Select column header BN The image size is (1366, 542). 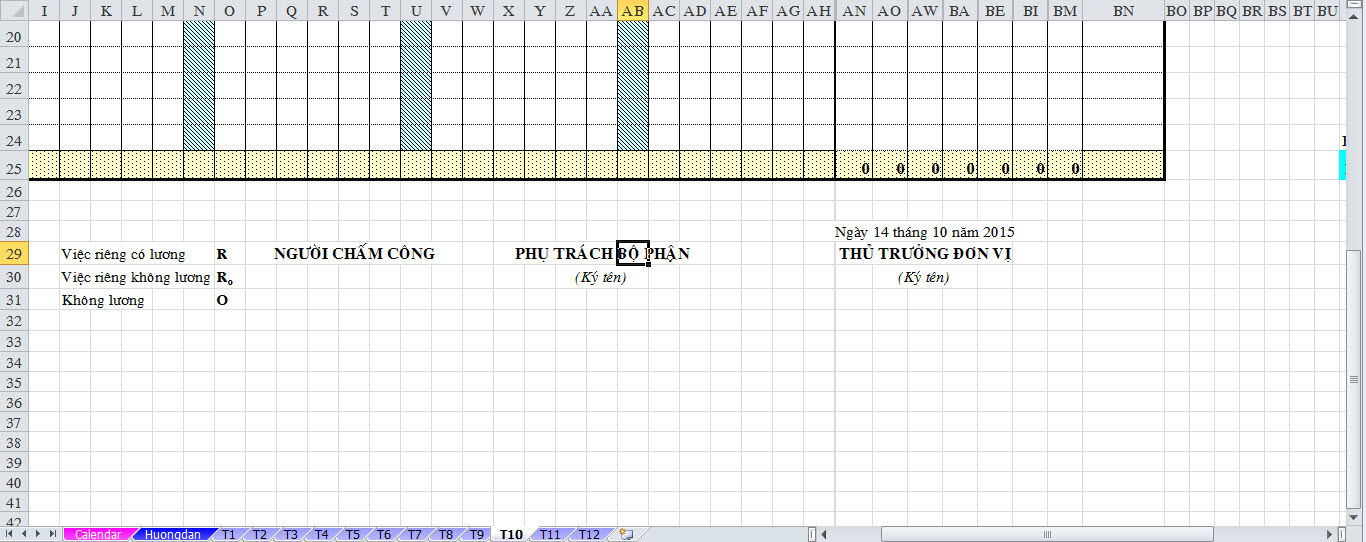1123,11
